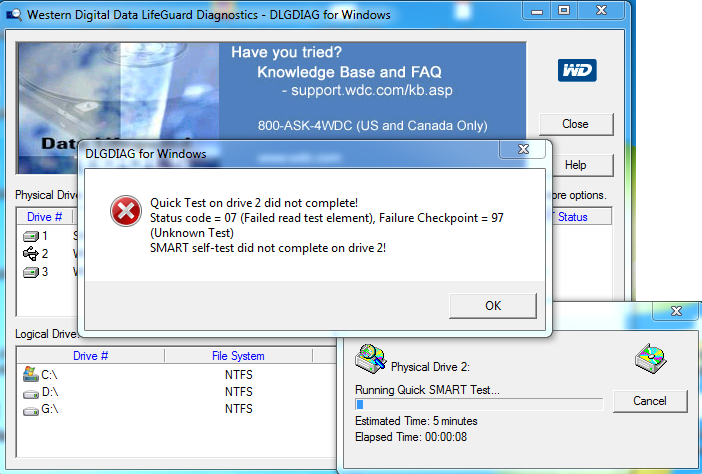Minimize the Data LifeGuard Diagnostics window
This screenshot has width=702, height=474.
coord(537,11)
